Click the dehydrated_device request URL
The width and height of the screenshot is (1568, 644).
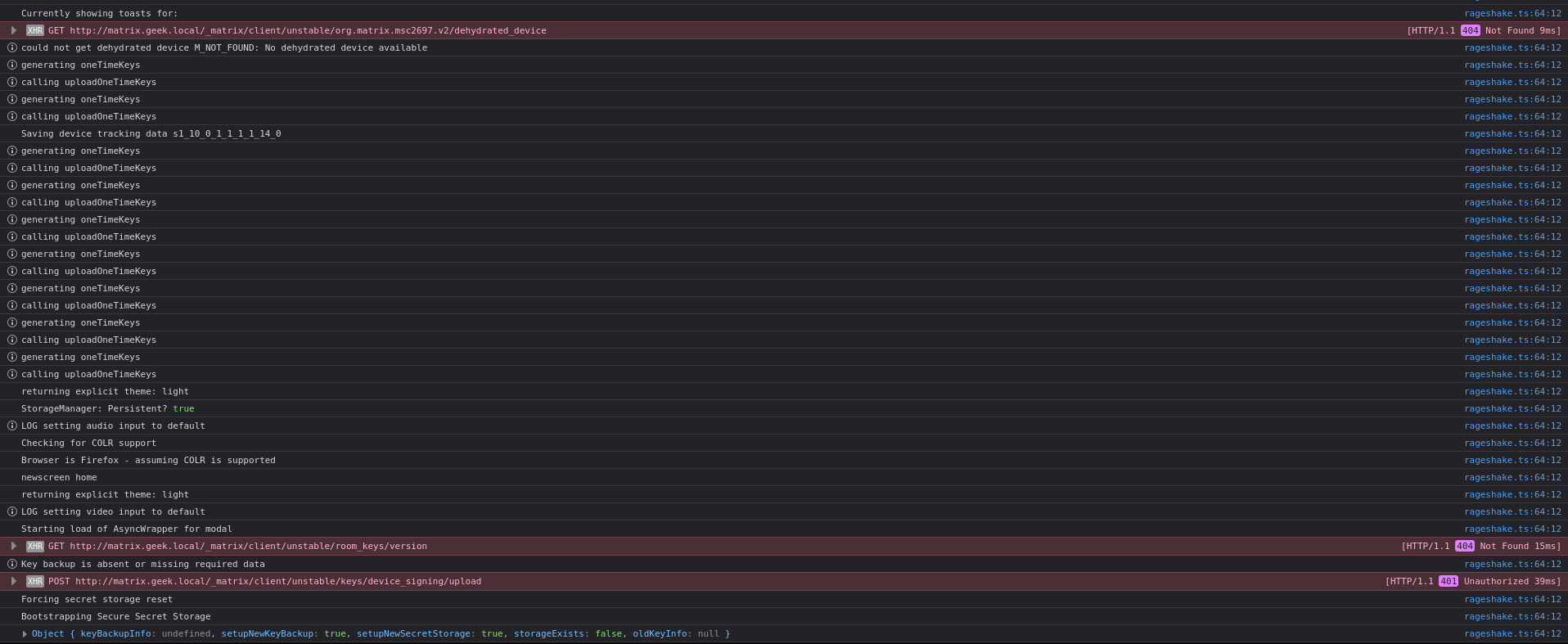pyautogui.click(x=308, y=30)
